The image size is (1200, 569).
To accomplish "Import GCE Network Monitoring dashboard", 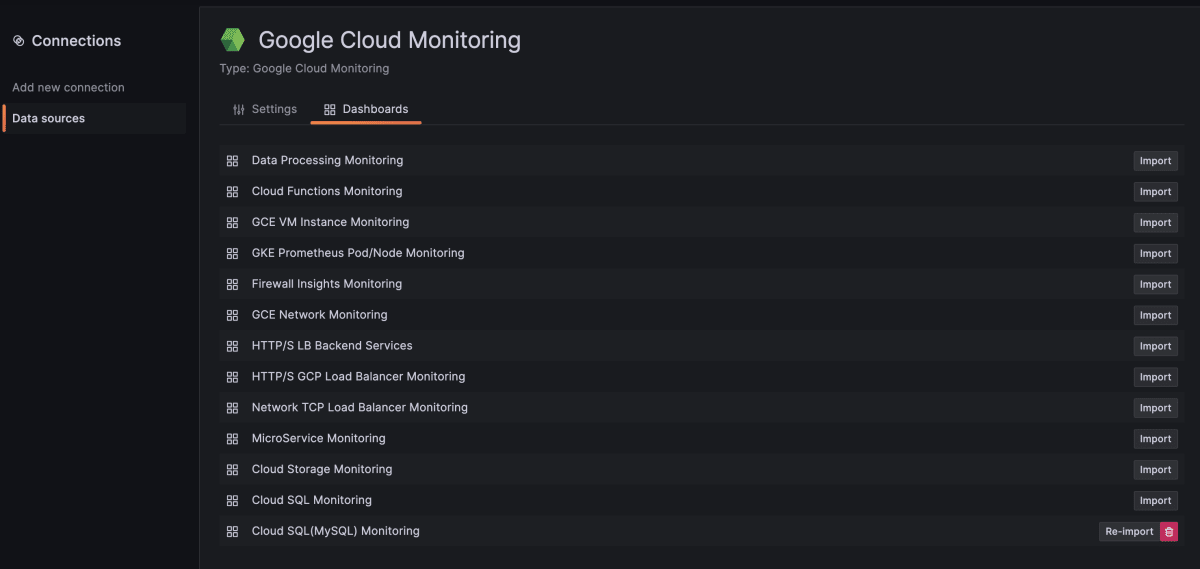I will pyautogui.click(x=1155, y=316).
